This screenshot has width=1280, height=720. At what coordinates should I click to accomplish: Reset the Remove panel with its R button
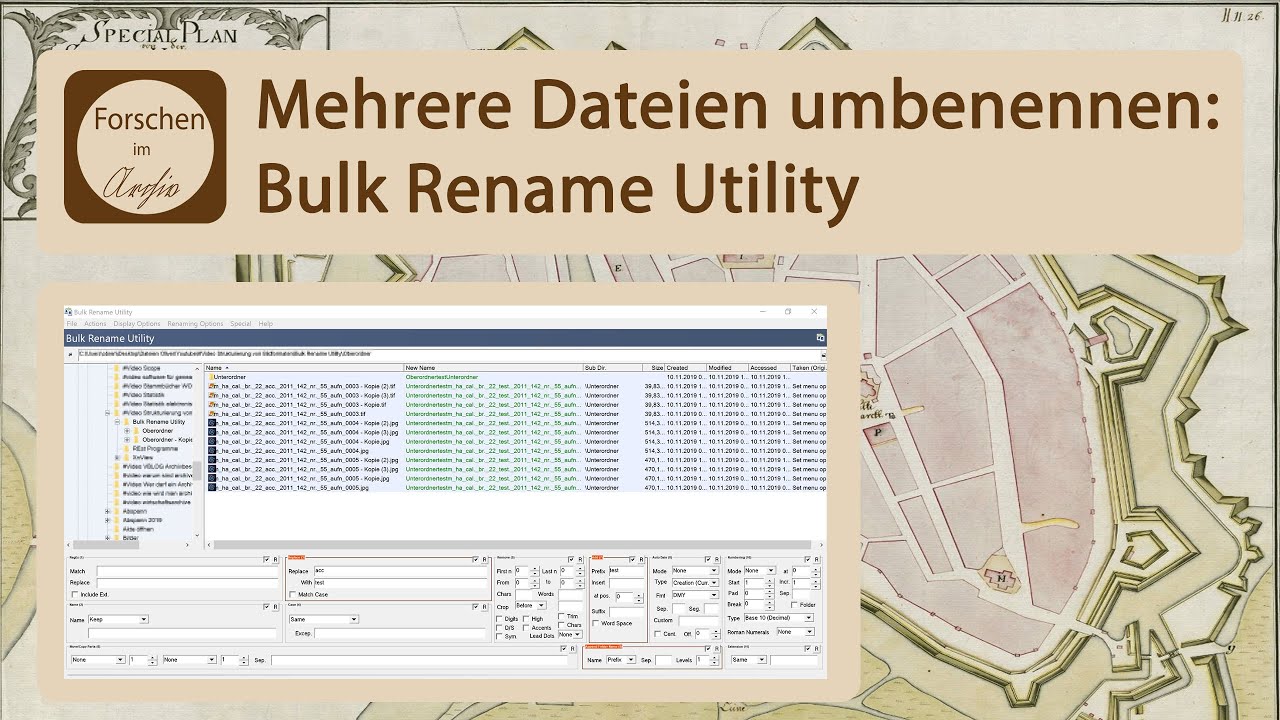coord(580,559)
